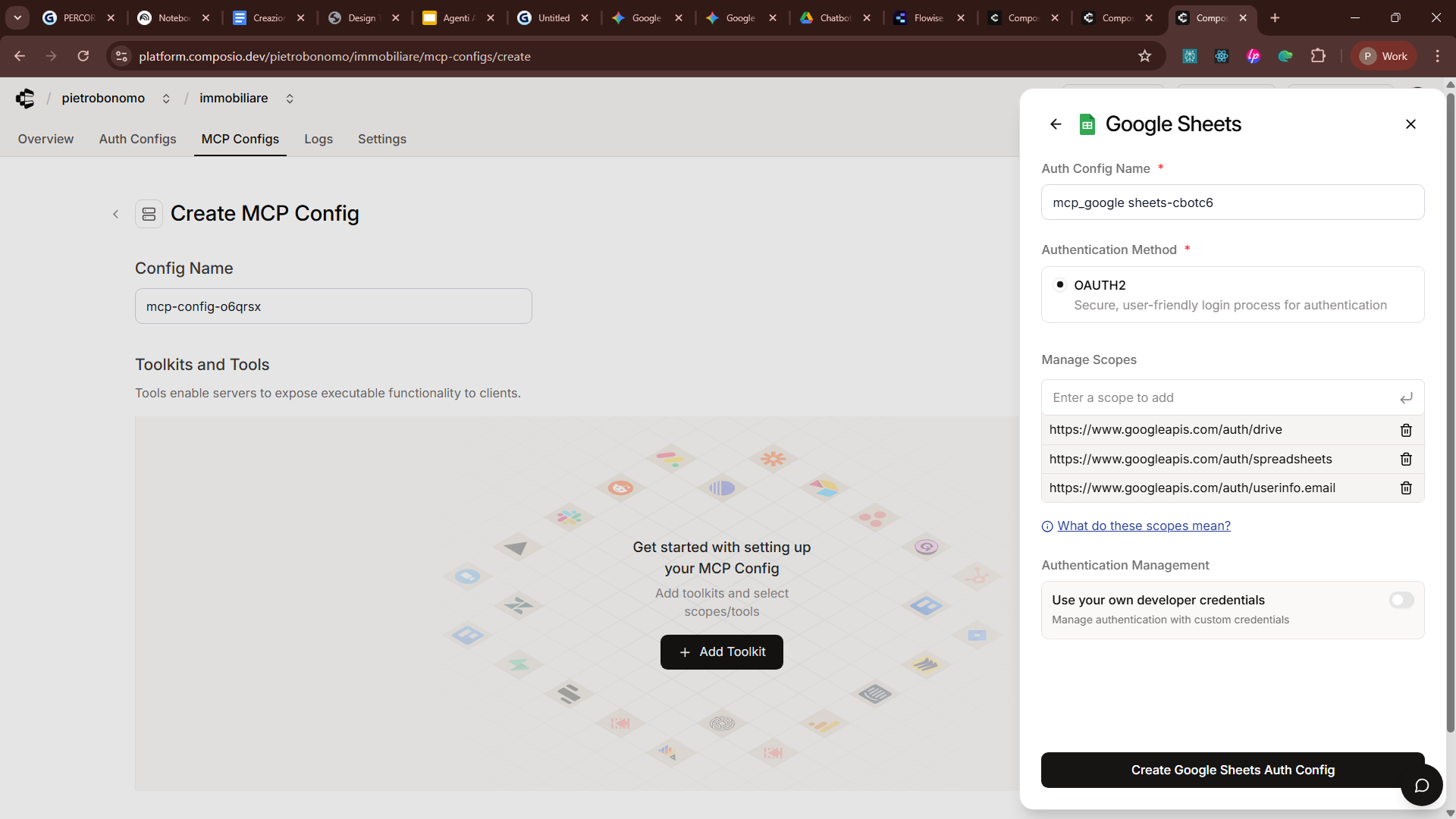Remove the userinfo.email scope
Image resolution: width=1456 pixels, height=819 pixels.
[x=1406, y=488]
